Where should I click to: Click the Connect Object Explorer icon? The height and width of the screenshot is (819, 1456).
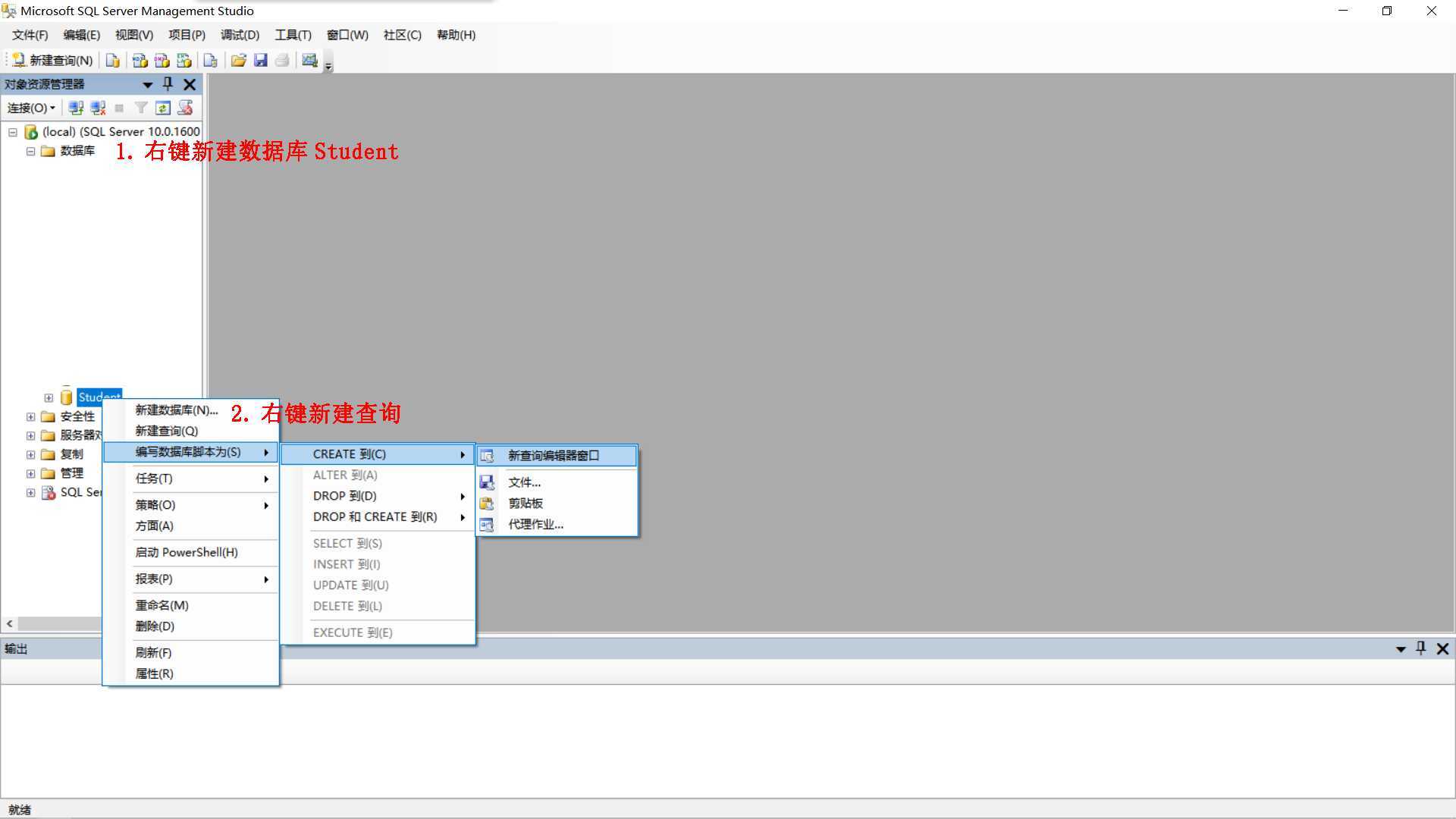tap(76, 108)
